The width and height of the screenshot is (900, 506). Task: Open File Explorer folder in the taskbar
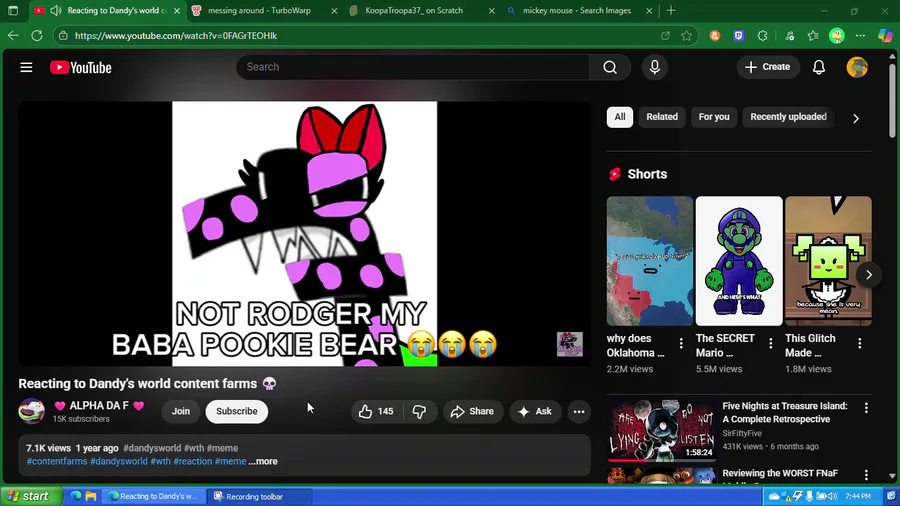tap(91, 496)
